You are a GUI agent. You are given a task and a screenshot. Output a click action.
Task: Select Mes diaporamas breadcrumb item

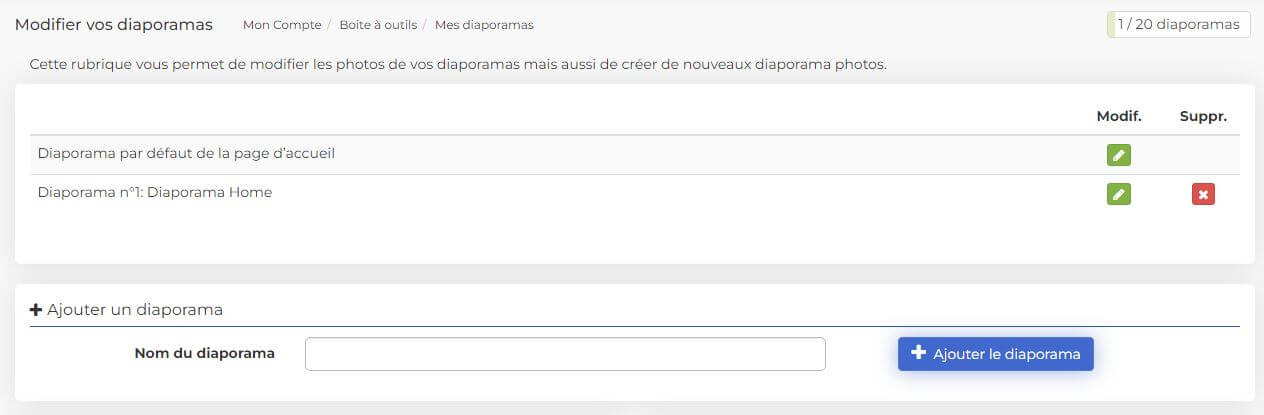tap(484, 25)
